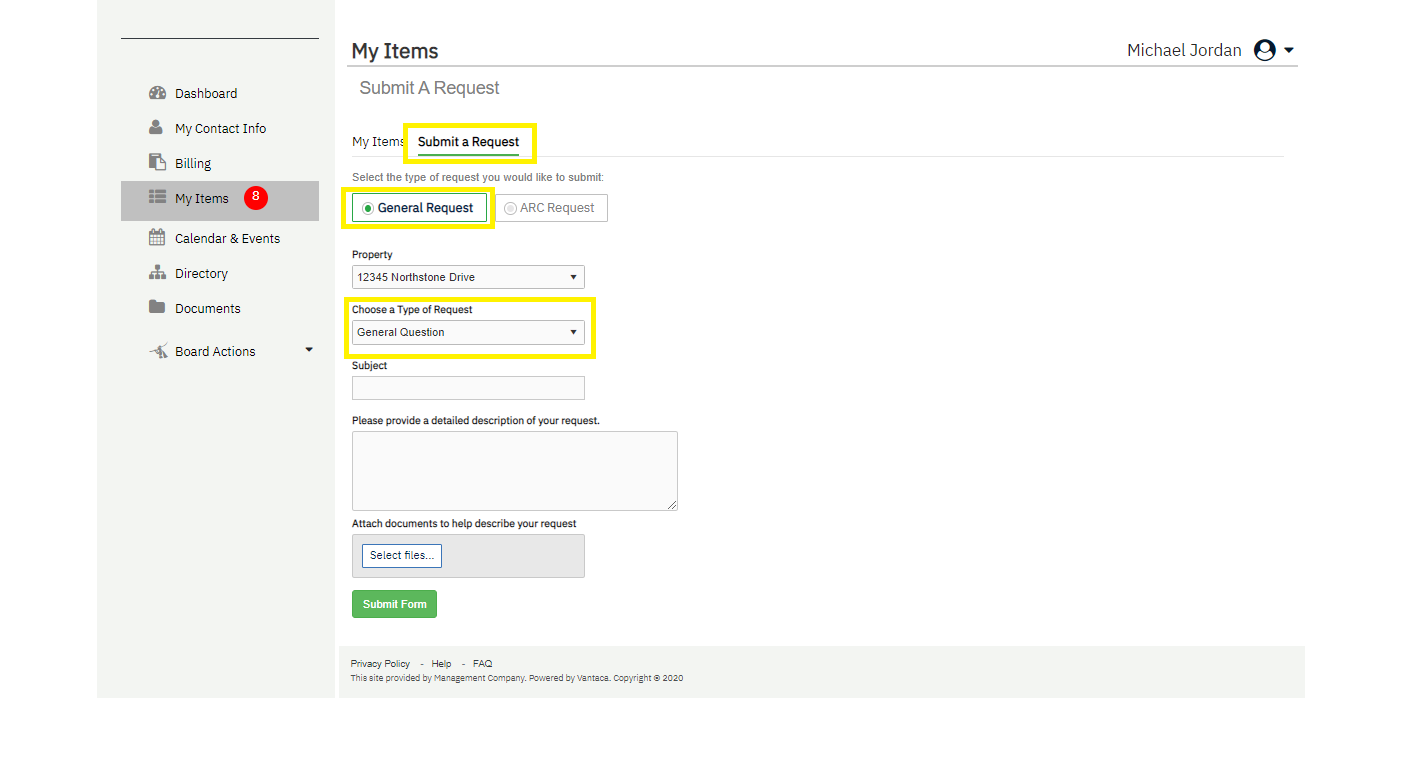Go to Billing in the sidebar
The width and height of the screenshot is (1416, 774).
pos(193,163)
